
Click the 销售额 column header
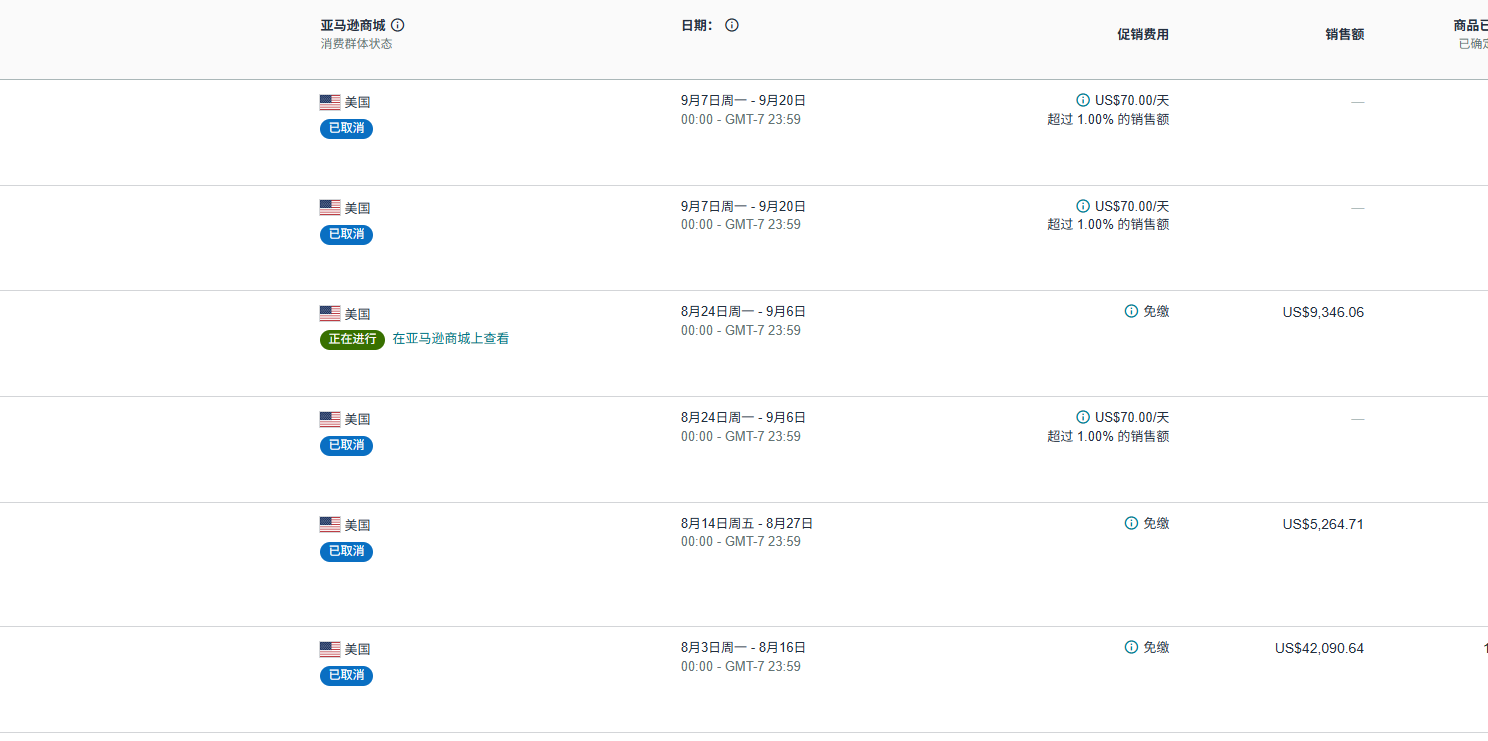(1345, 35)
